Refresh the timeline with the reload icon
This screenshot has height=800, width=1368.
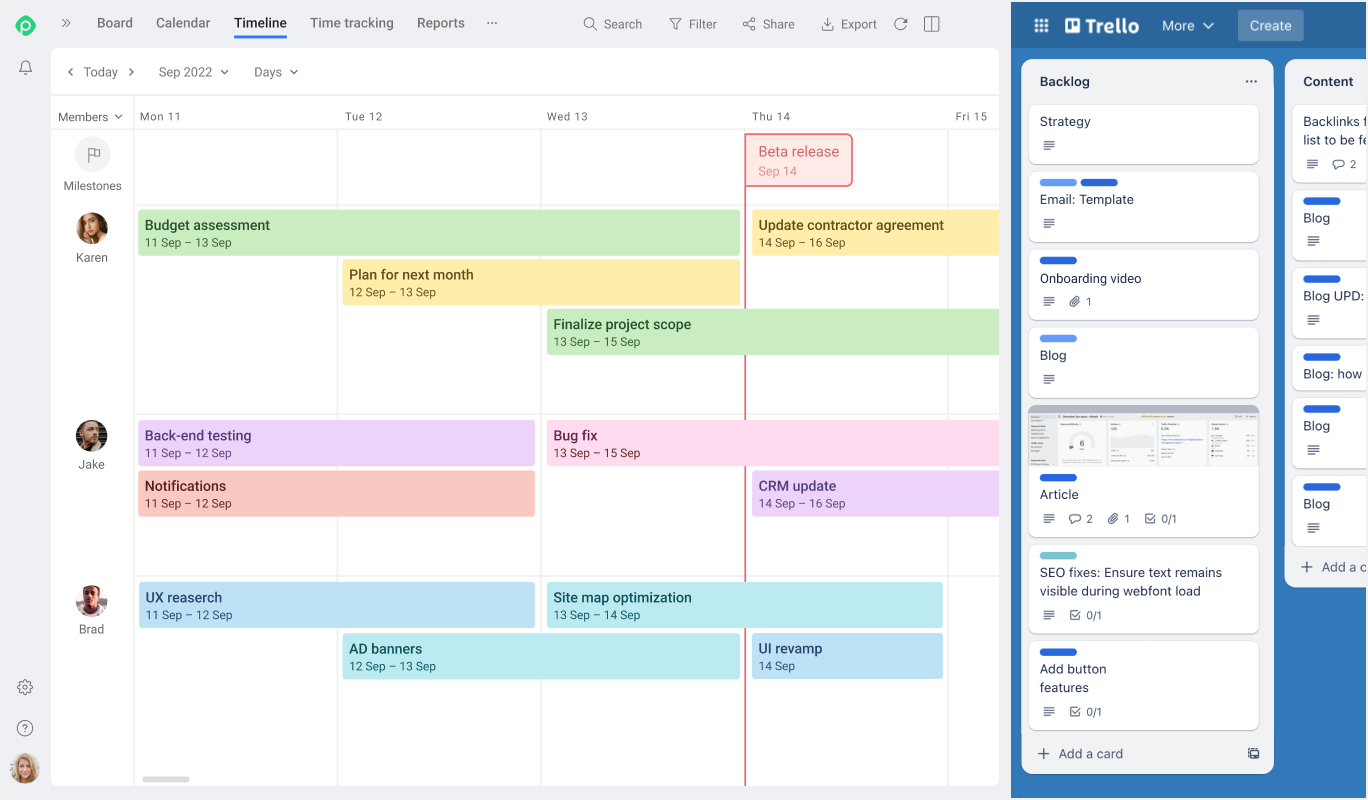click(900, 23)
